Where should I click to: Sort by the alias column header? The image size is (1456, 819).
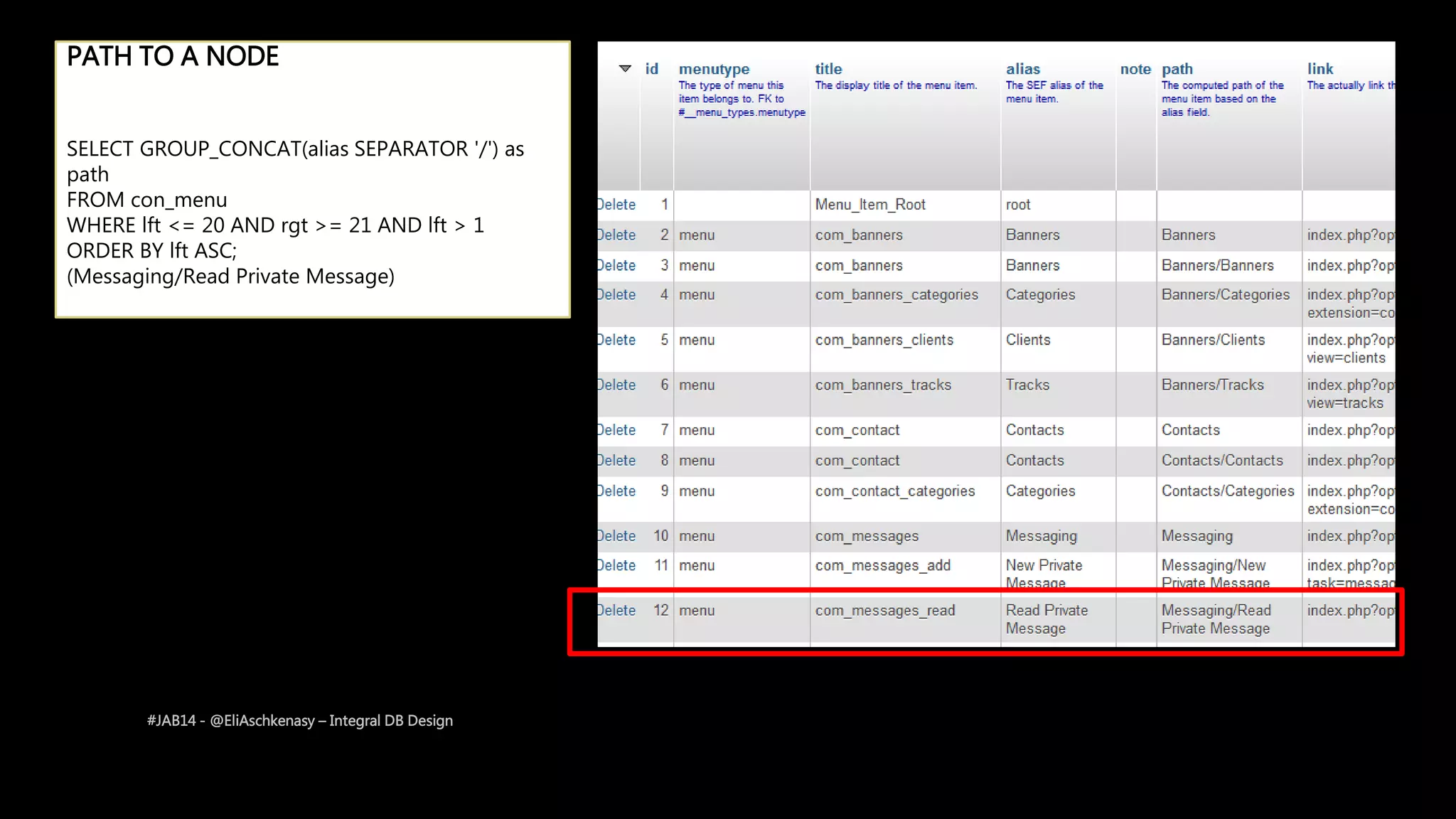[x=1023, y=69]
